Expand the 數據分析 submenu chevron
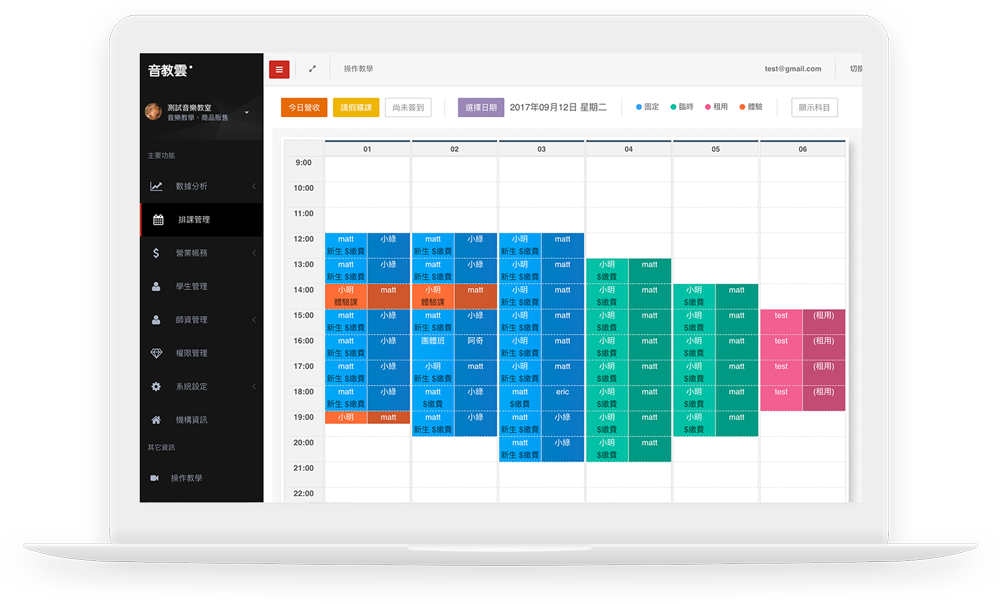The width and height of the screenshot is (1000, 604). (x=254, y=186)
